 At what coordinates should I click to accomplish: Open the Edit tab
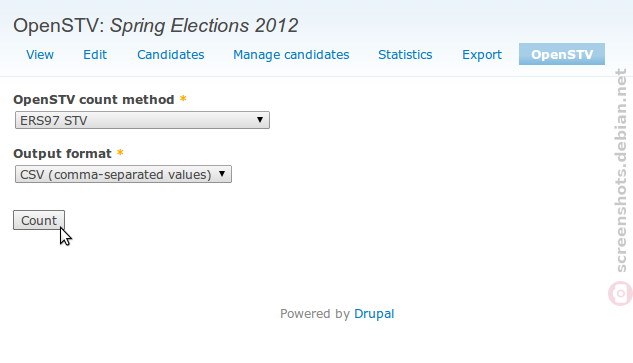click(x=95, y=55)
